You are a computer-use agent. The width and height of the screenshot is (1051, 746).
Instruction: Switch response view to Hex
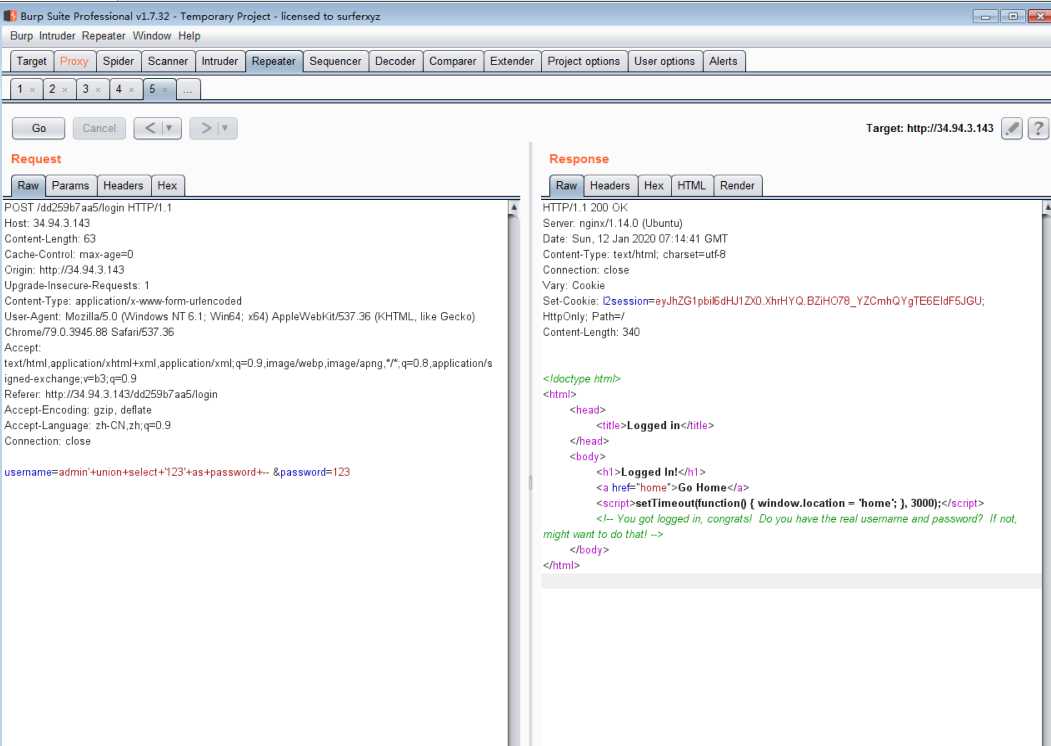[x=654, y=185]
